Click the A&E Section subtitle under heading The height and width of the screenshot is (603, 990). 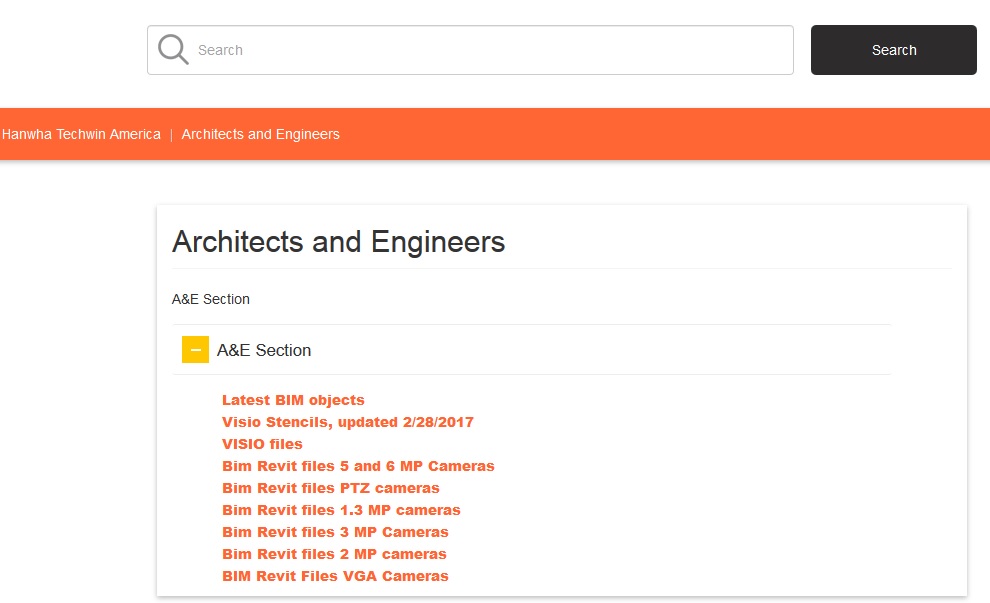click(x=211, y=299)
